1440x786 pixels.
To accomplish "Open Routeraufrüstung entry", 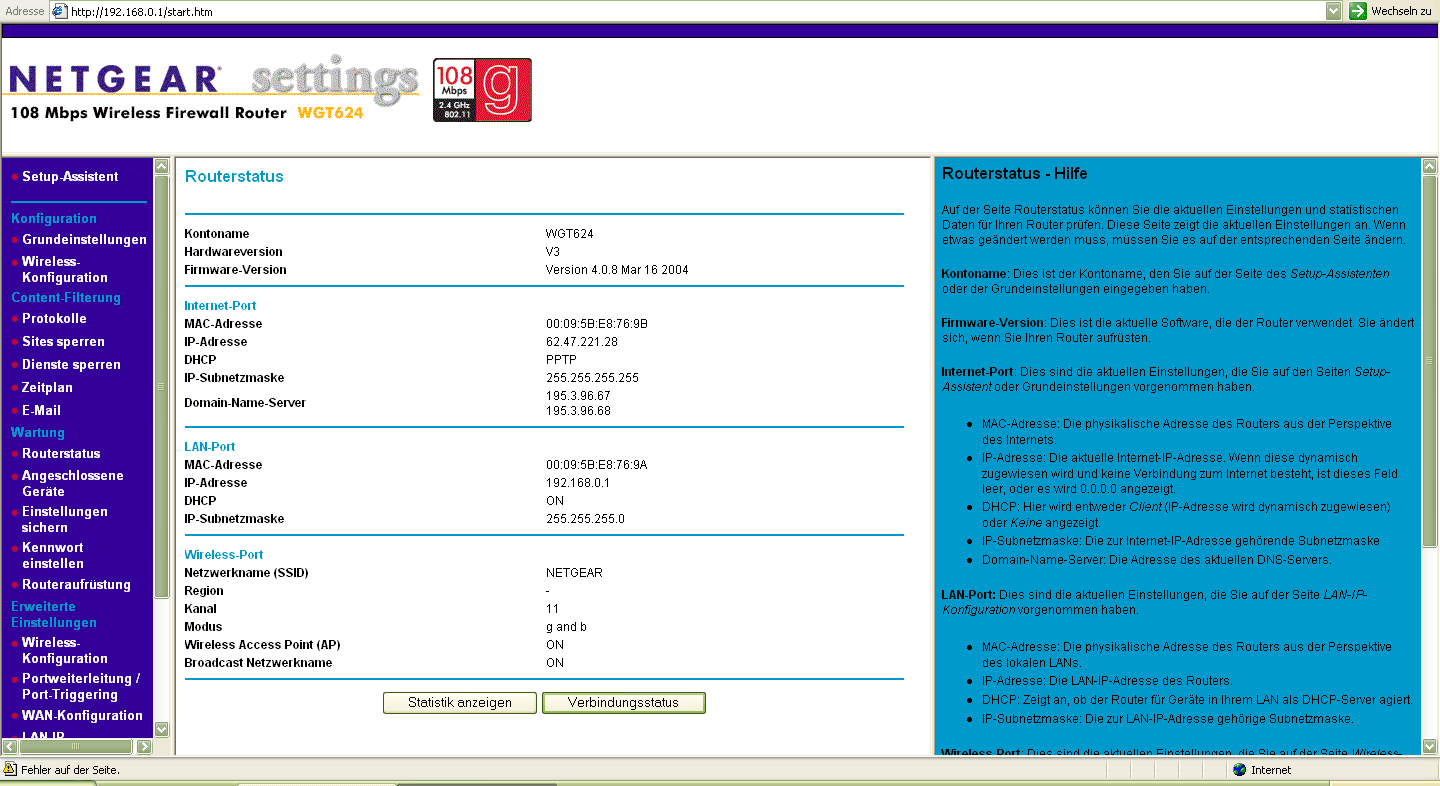I will tap(76, 584).
